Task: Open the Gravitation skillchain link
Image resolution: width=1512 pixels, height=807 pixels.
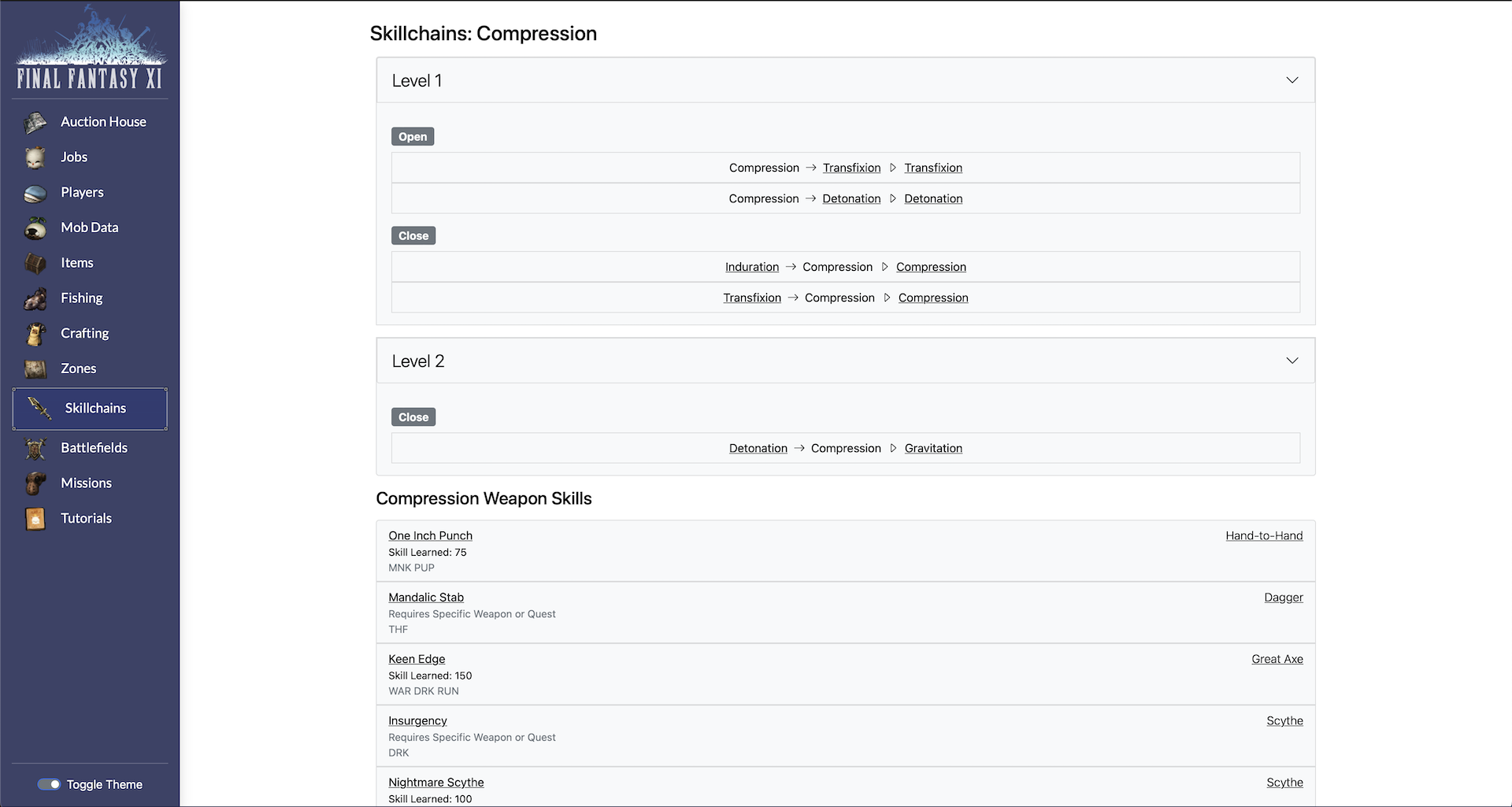Action: coord(933,448)
